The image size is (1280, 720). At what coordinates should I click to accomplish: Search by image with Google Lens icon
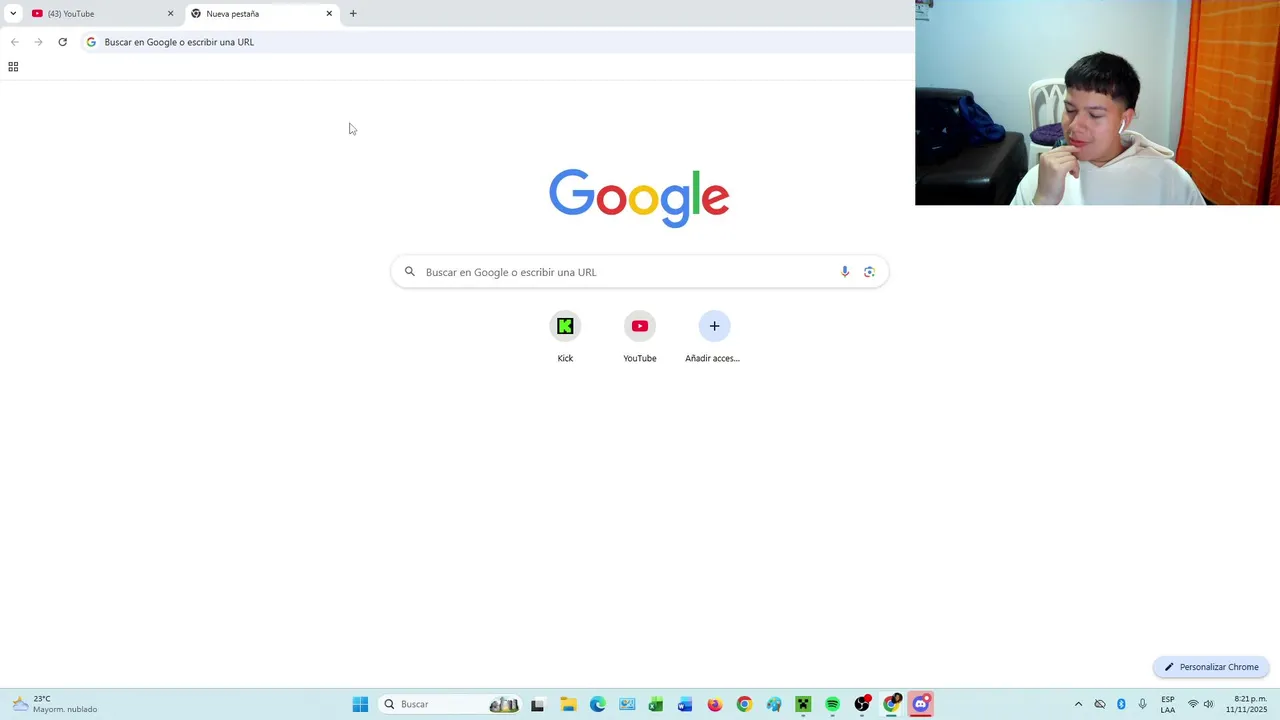(869, 272)
